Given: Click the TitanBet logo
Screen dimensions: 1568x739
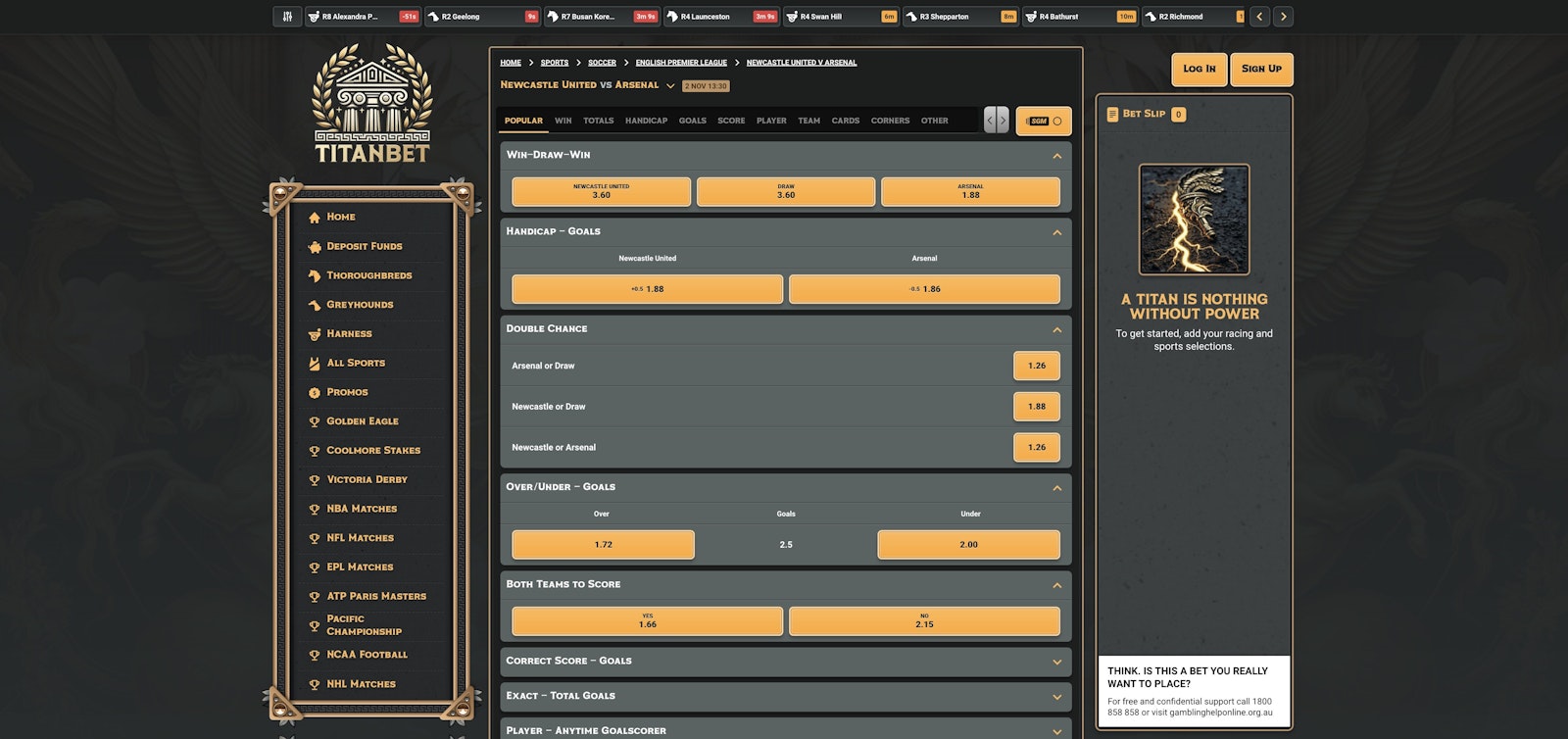Looking at the screenshot, I should click(371, 104).
